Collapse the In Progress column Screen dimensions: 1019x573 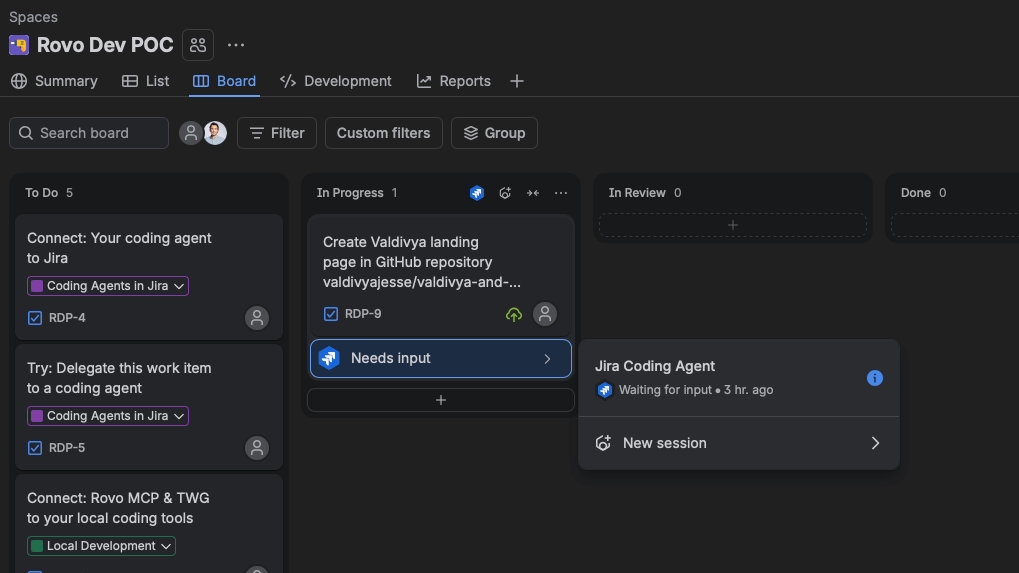[533, 193]
